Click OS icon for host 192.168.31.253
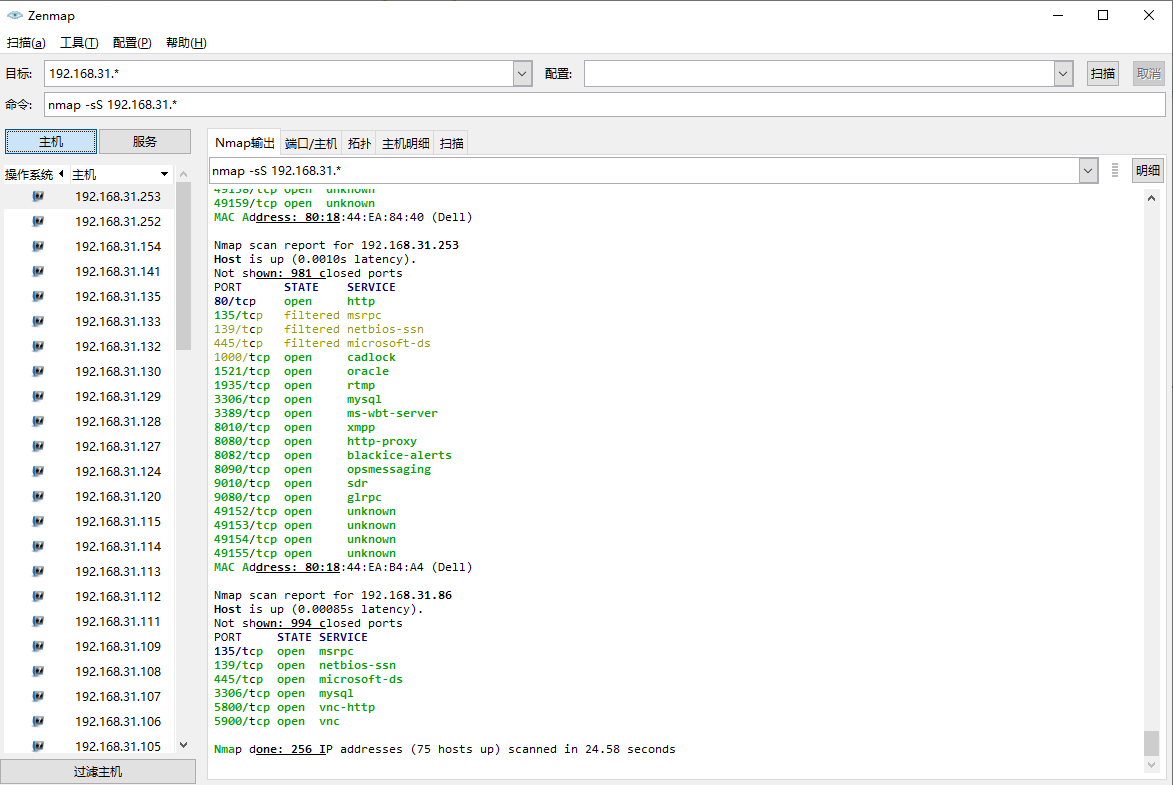This screenshot has width=1173, height=785. tap(38, 196)
